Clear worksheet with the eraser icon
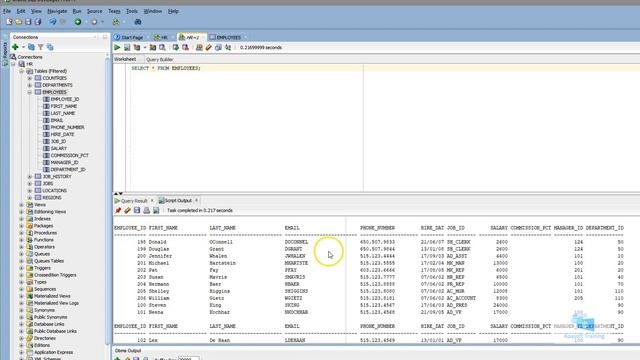 209,47
